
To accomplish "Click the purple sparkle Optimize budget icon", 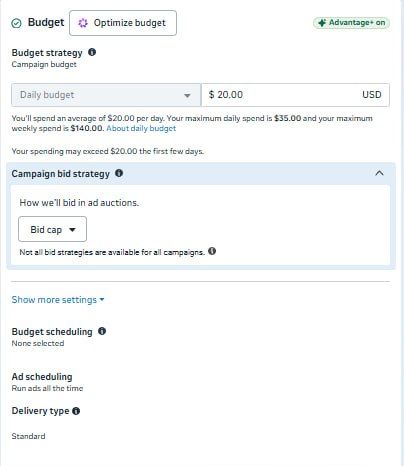I will (x=83, y=23).
